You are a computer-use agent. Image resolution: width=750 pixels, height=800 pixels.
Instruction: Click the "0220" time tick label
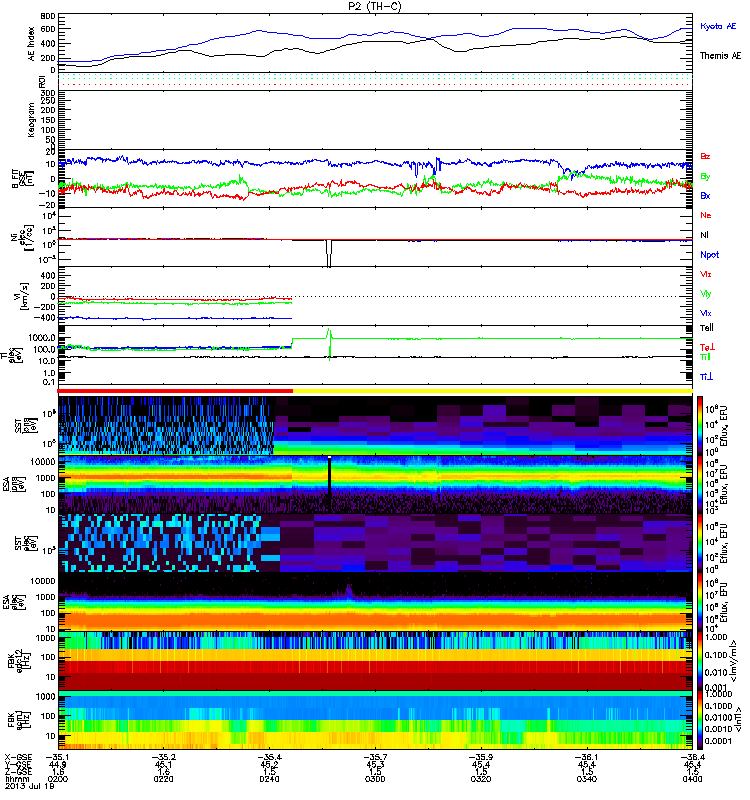coord(163,779)
